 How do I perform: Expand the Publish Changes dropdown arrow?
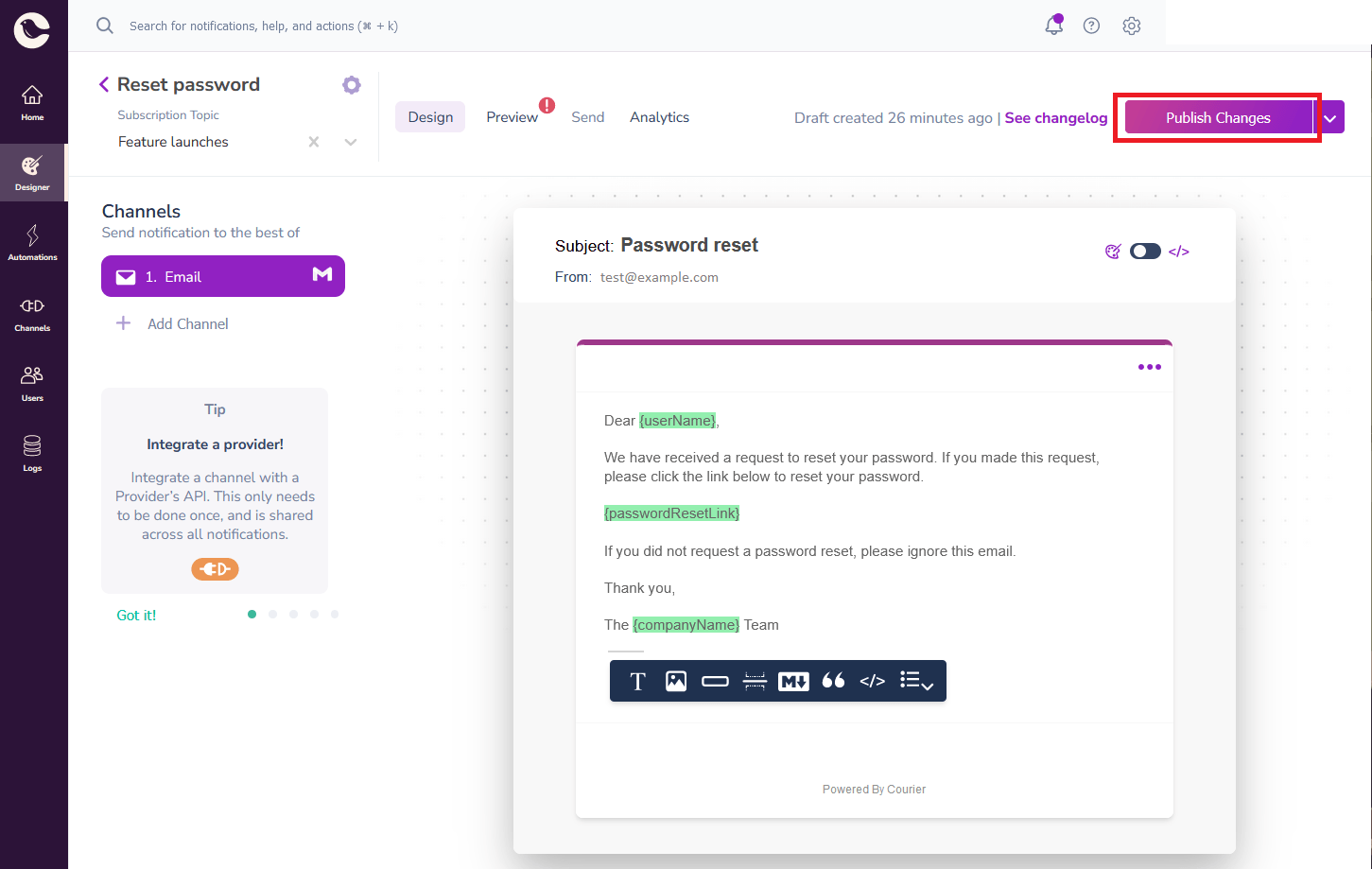pos(1330,117)
